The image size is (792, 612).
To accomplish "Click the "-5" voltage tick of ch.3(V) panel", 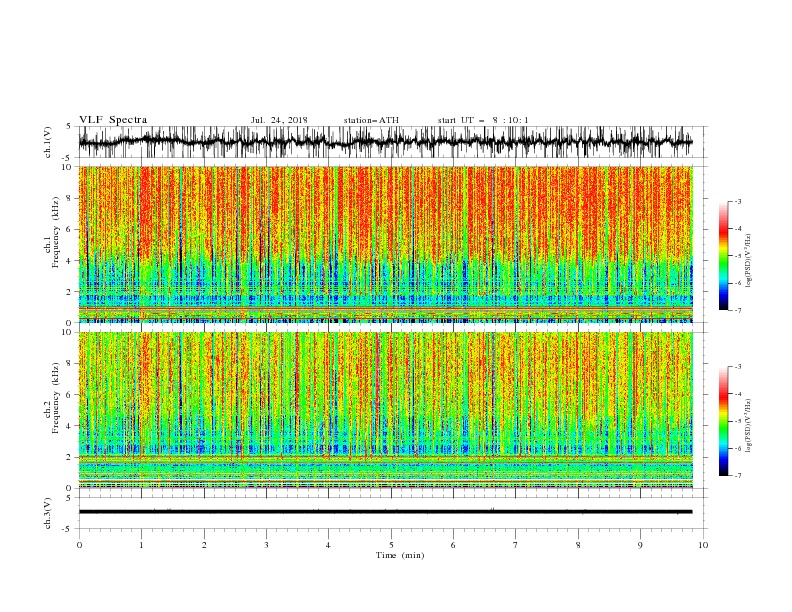I will pyautogui.click(x=68, y=529).
